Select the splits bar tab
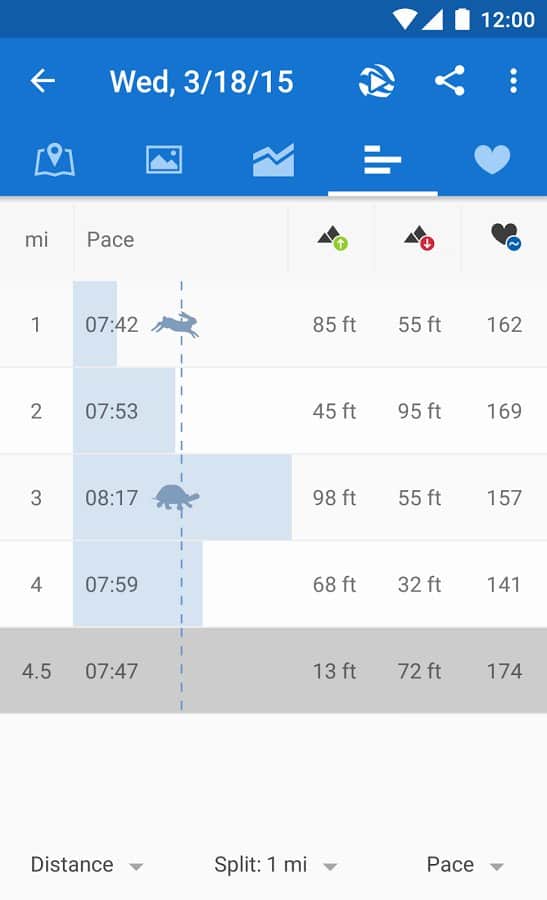This screenshot has width=547, height=900. coord(383,159)
